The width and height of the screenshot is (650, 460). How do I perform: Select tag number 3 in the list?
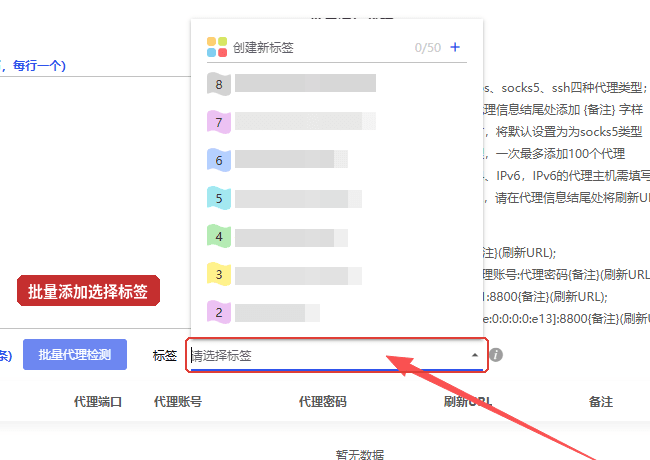coord(337,274)
